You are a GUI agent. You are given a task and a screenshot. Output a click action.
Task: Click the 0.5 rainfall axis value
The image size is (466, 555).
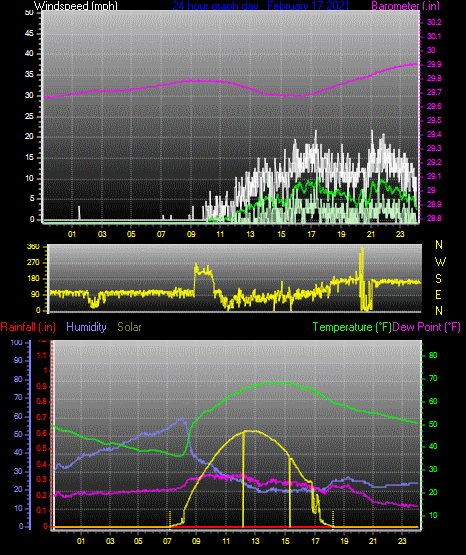[42, 448]
